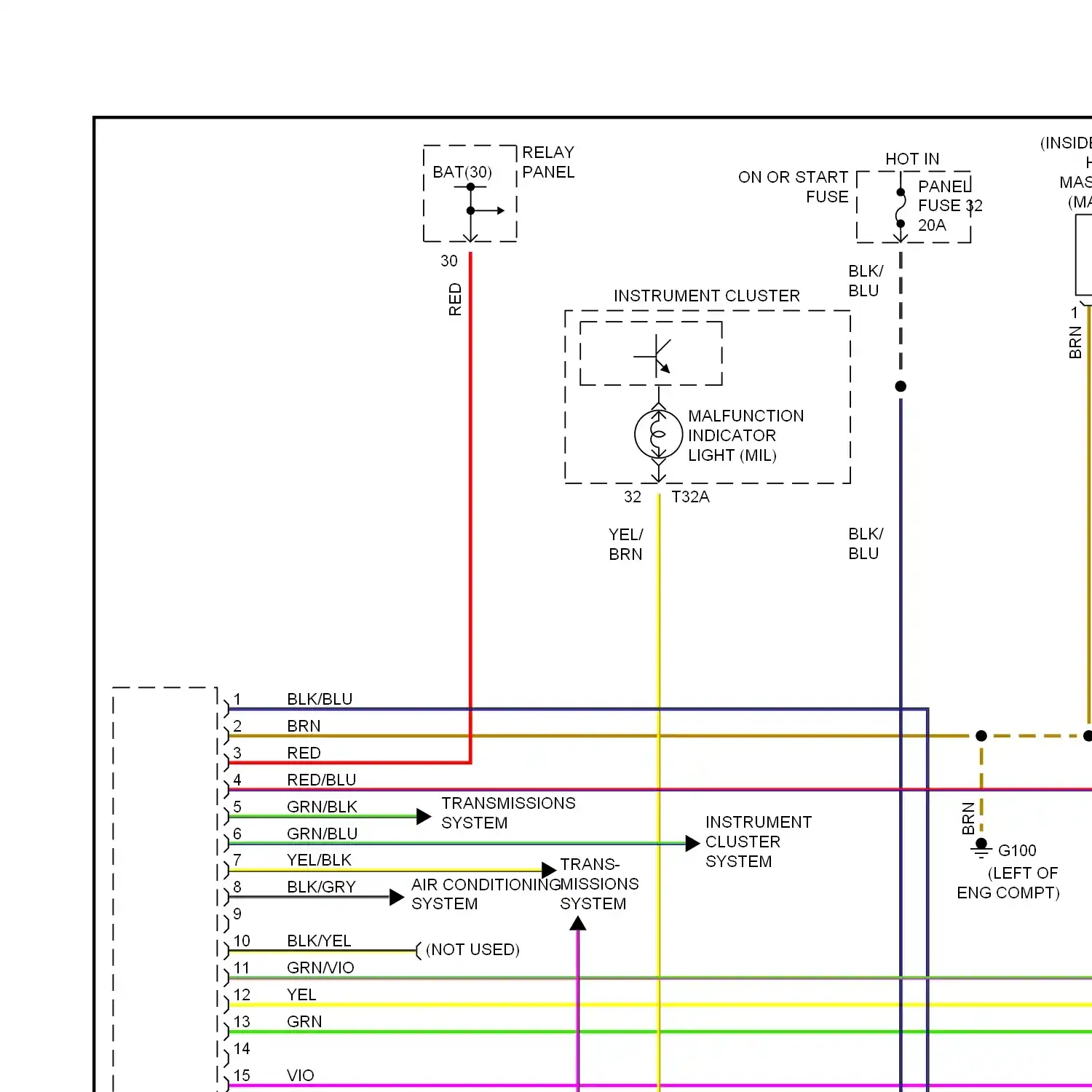Click the HOT IN label
This screenshot has height=1092, width=1092.
[x=912, y=159]
